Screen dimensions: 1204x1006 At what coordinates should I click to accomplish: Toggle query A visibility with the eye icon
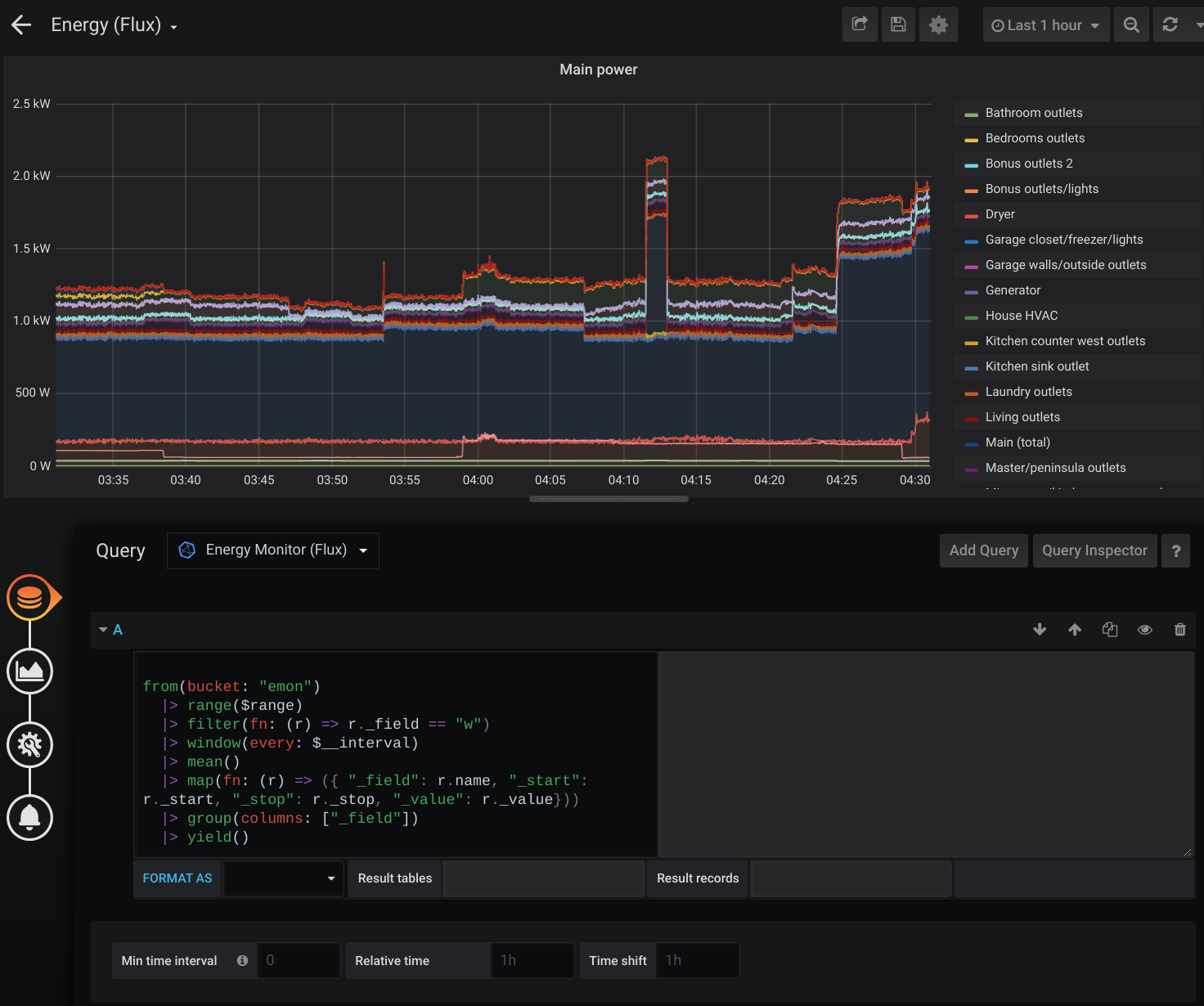(x=1145, y=630)
